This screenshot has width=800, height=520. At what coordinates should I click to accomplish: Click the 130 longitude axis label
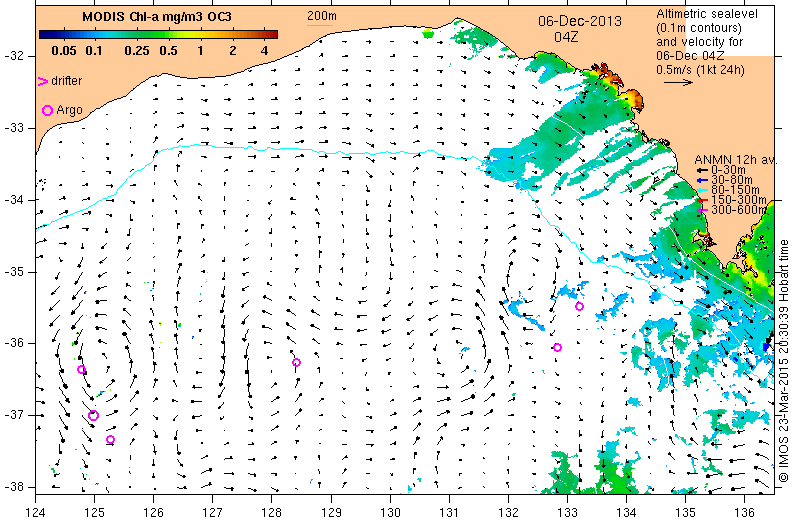pyautogui.click(x=390, y=511)
